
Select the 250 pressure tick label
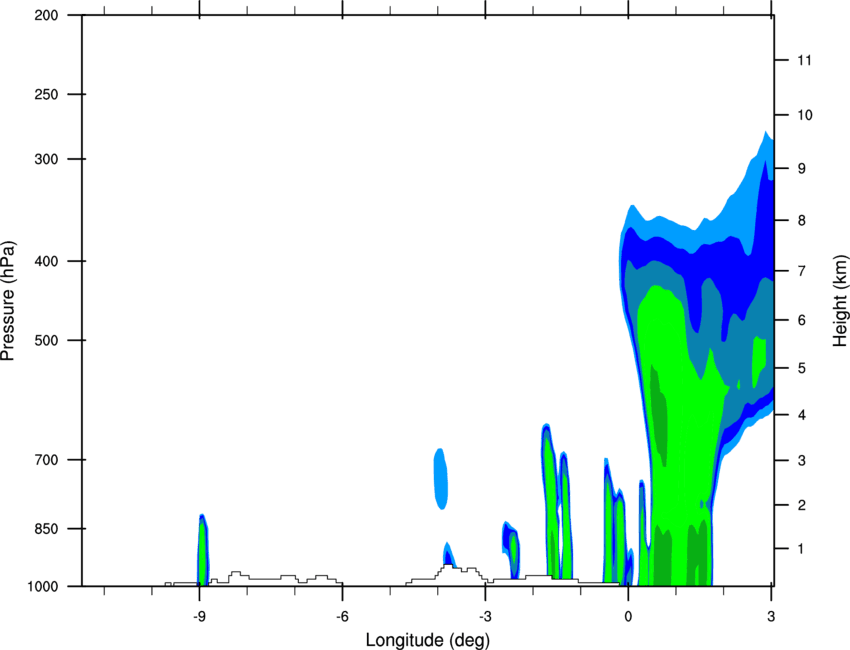tap(46, 94)
